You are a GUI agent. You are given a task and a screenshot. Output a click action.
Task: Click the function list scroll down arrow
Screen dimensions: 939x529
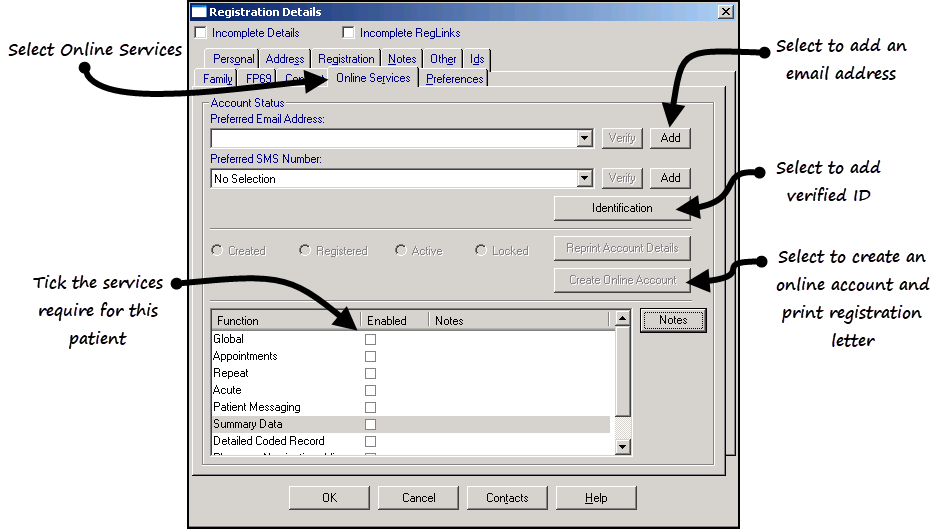(623, 446)
